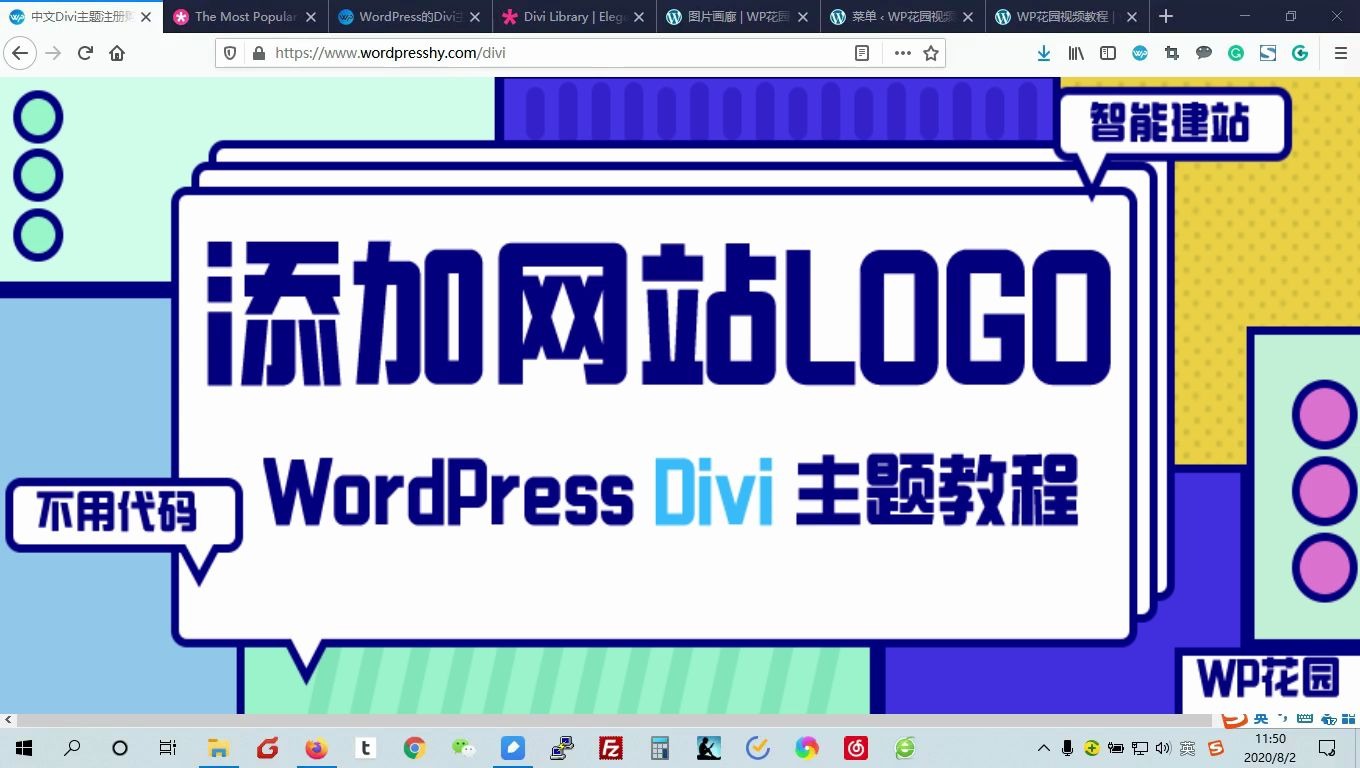Switch to the WordPress的Divi tab

pos(409,16)
